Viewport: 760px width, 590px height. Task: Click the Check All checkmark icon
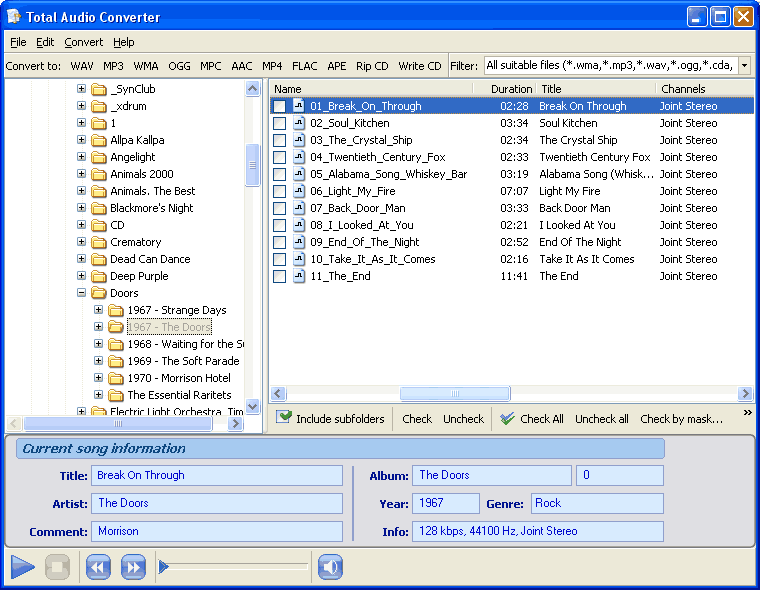click(x=508, y=419)
